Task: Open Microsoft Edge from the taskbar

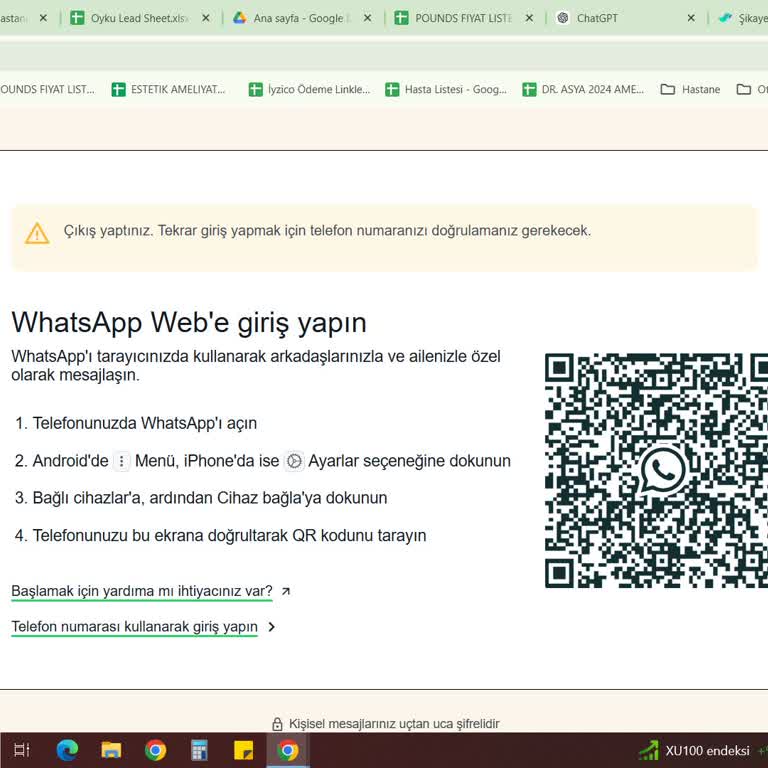Action: 67,750
